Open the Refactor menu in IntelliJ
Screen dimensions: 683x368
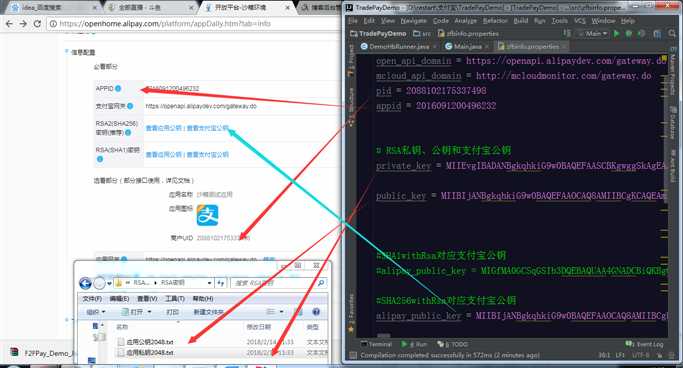tap(495, 20)
